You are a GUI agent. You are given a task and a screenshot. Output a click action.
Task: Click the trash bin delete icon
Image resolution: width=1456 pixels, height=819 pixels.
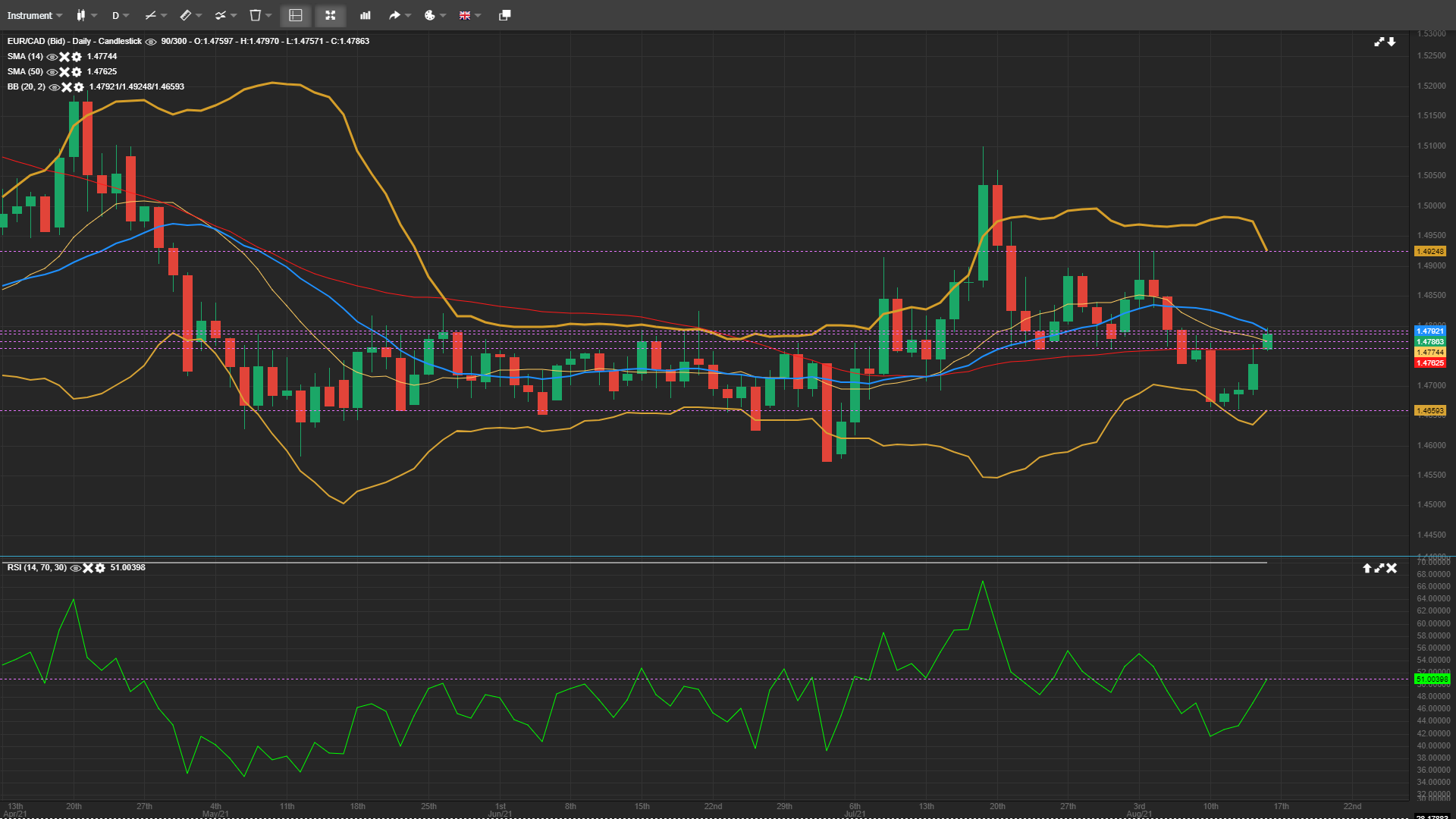pyautogui.click(x=256, y=15)
